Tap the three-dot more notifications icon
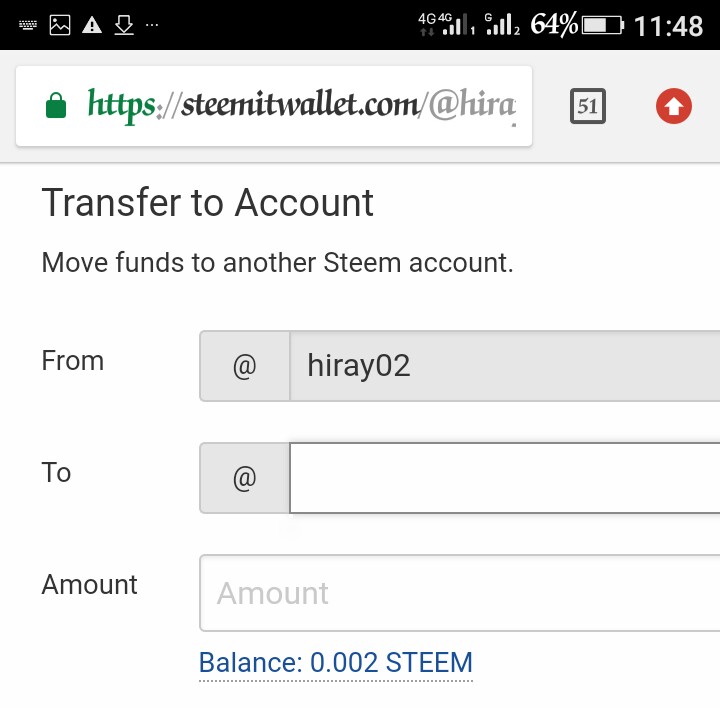The image size is (720, 708). click(x=152, y=25)
